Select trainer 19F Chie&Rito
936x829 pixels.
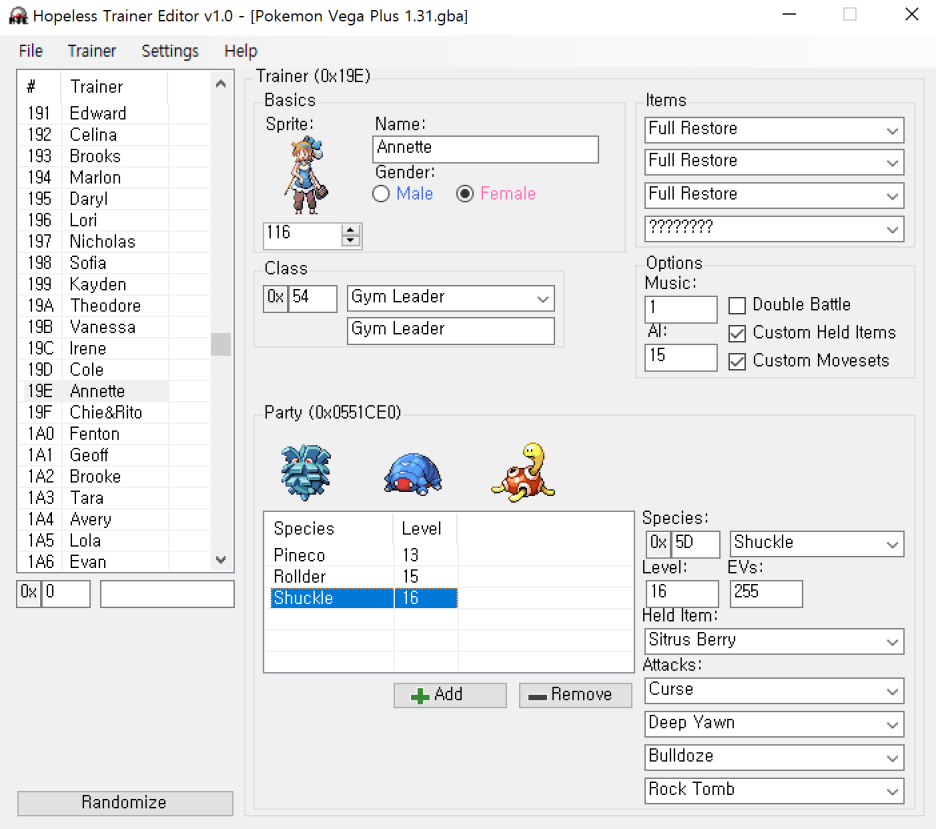coord(115,412)
